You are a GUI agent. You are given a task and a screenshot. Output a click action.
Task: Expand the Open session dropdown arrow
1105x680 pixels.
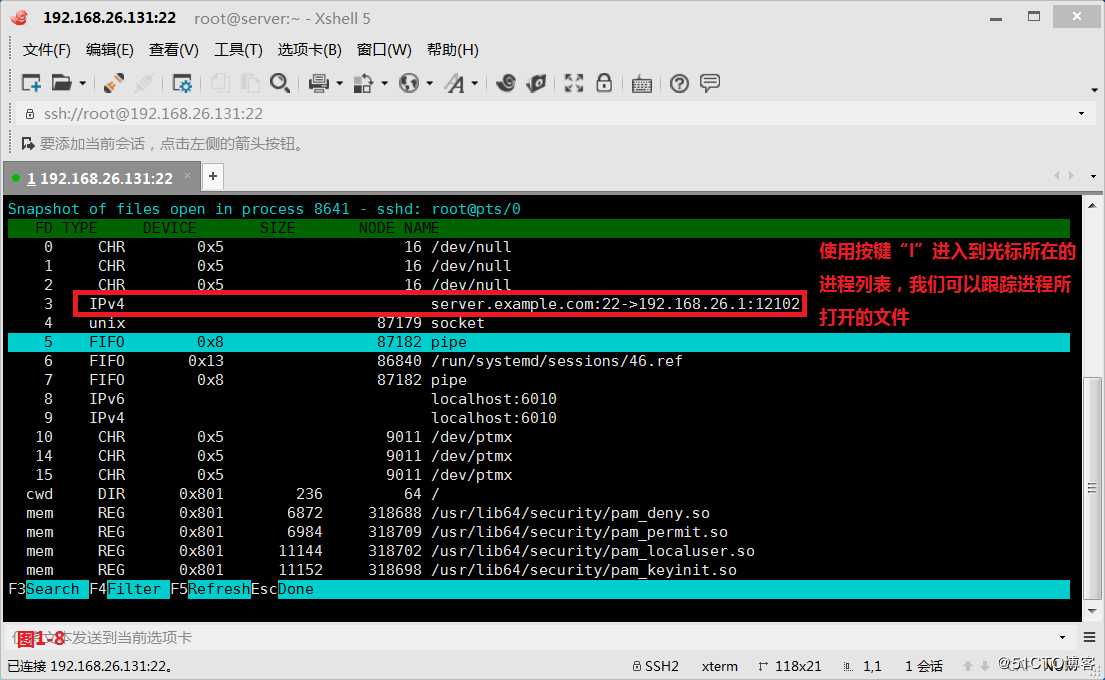pyautogui.click(x=82, y=84)
